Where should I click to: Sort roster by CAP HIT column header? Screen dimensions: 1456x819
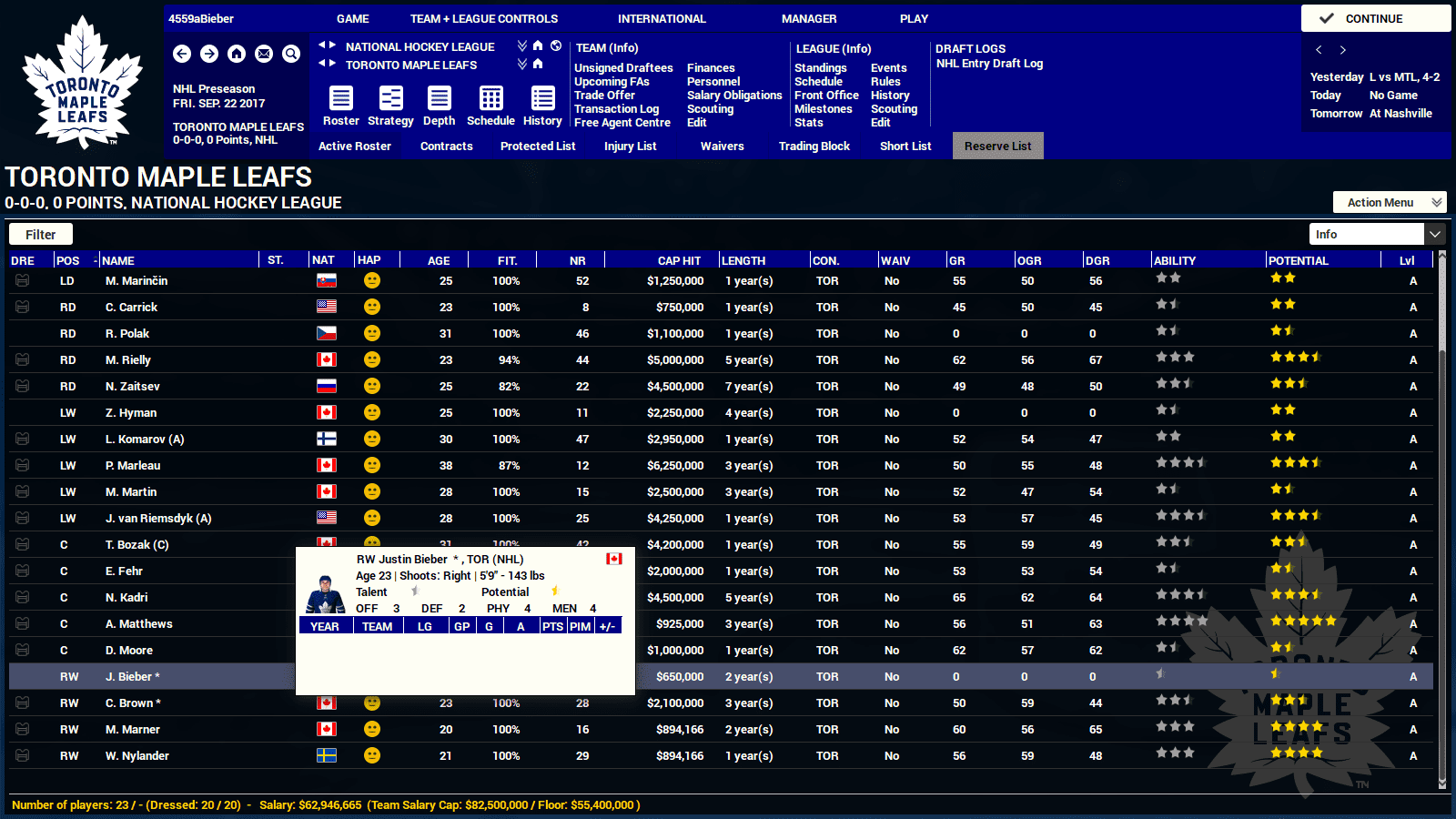tap(679, 260)
